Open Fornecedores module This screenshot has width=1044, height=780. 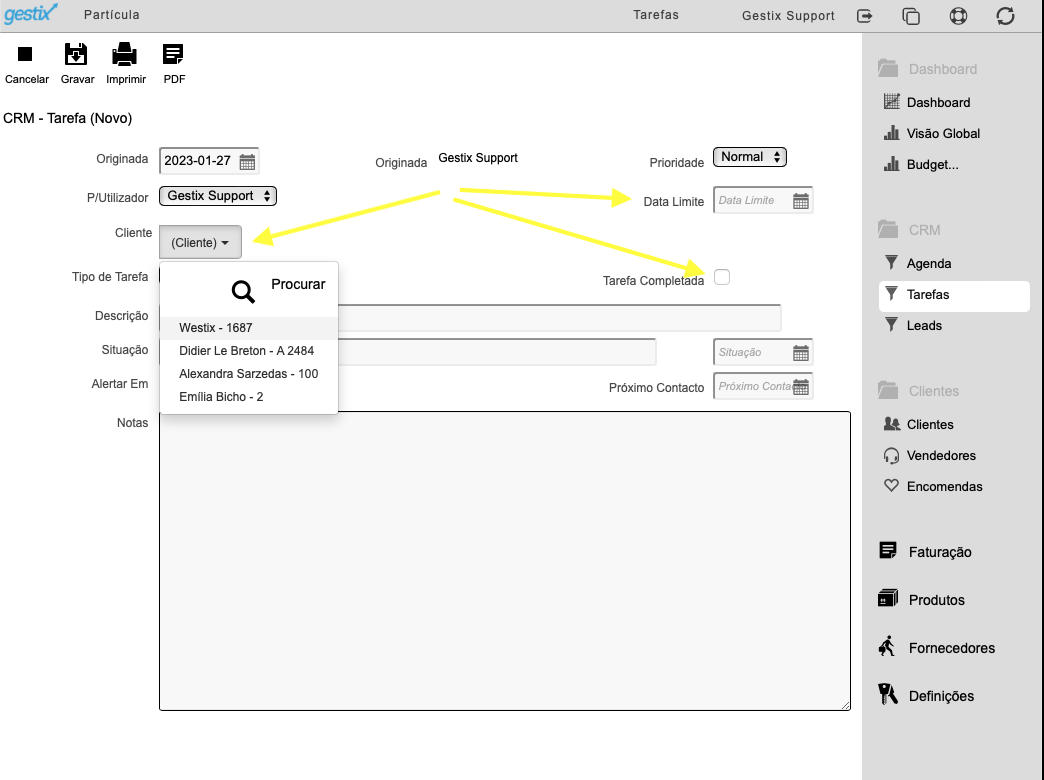coord(951,647)
